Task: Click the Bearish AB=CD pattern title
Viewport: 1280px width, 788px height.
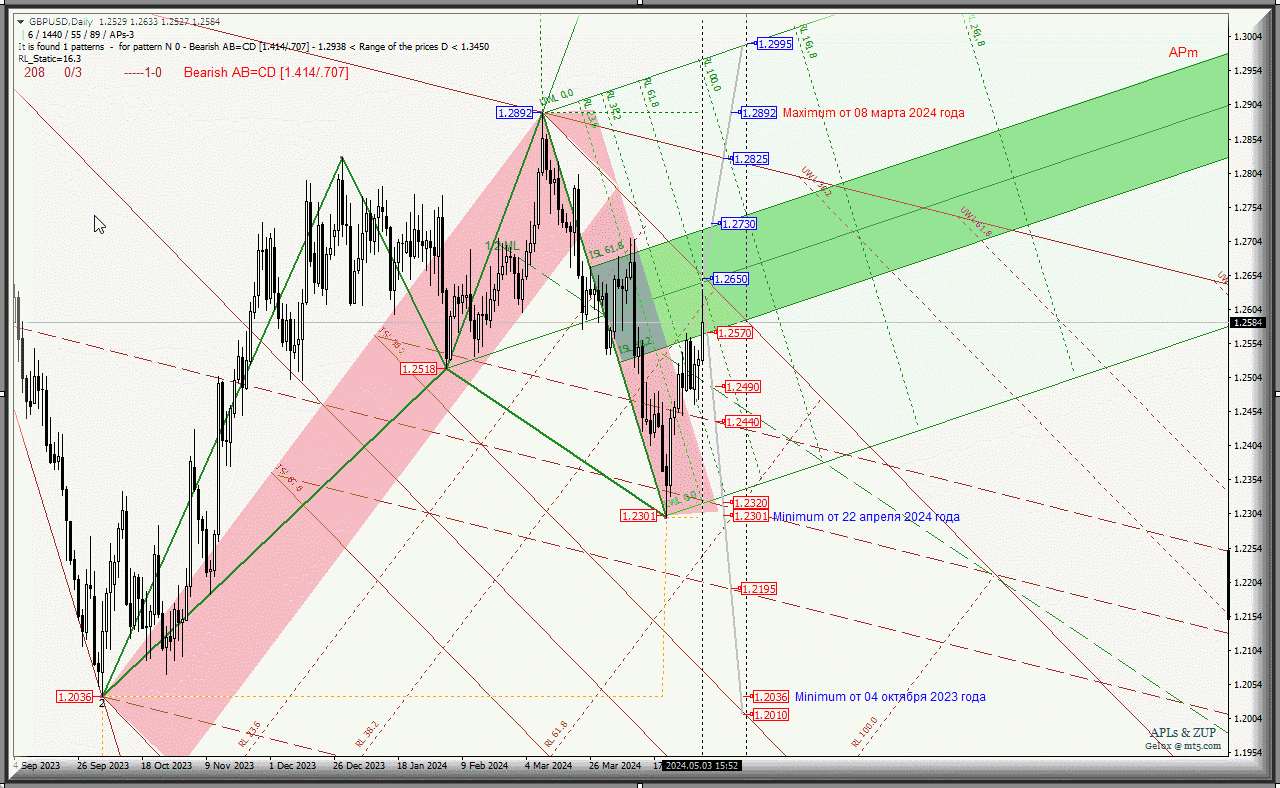Action: 266,73
